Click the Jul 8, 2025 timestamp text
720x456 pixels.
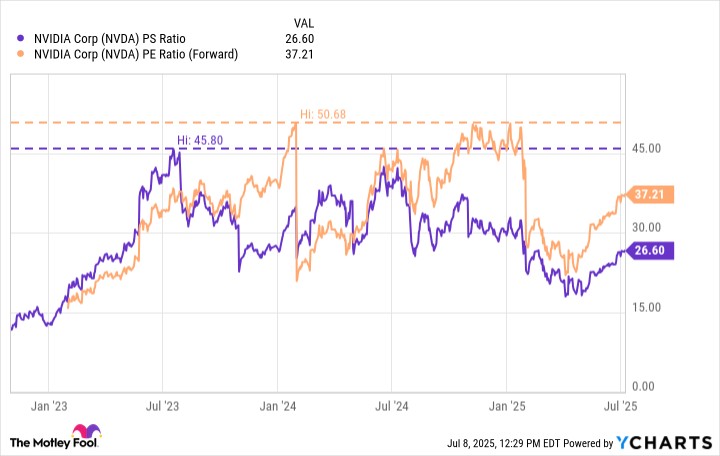pyautogui.click(x=504, y=443)
